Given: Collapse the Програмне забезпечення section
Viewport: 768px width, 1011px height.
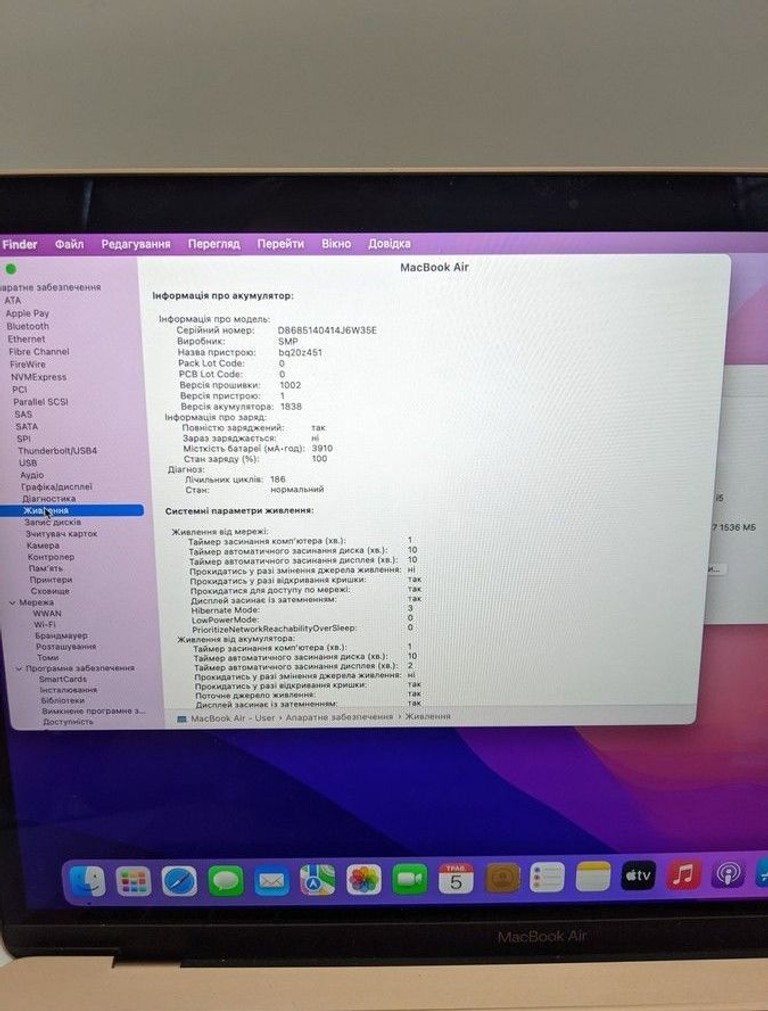Looking at the screenshot, I should coord(19,669).
